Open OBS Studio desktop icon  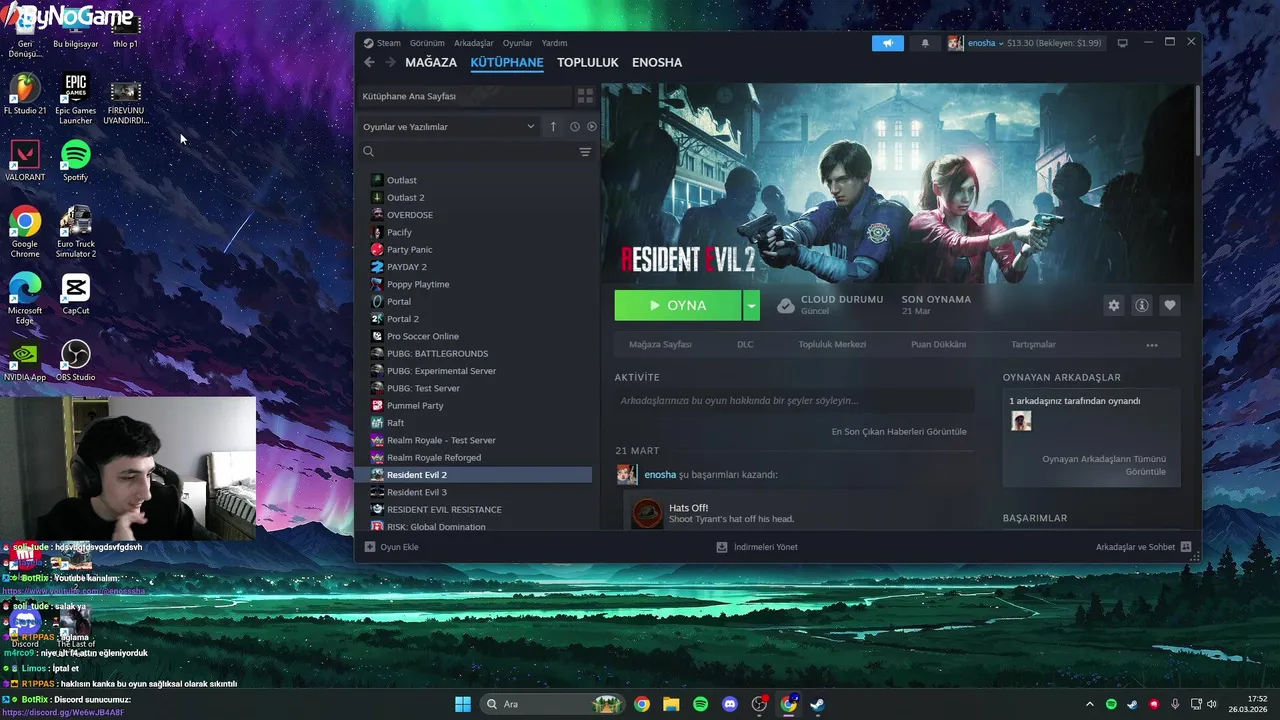pyautogui.click(x=76, y=361)
